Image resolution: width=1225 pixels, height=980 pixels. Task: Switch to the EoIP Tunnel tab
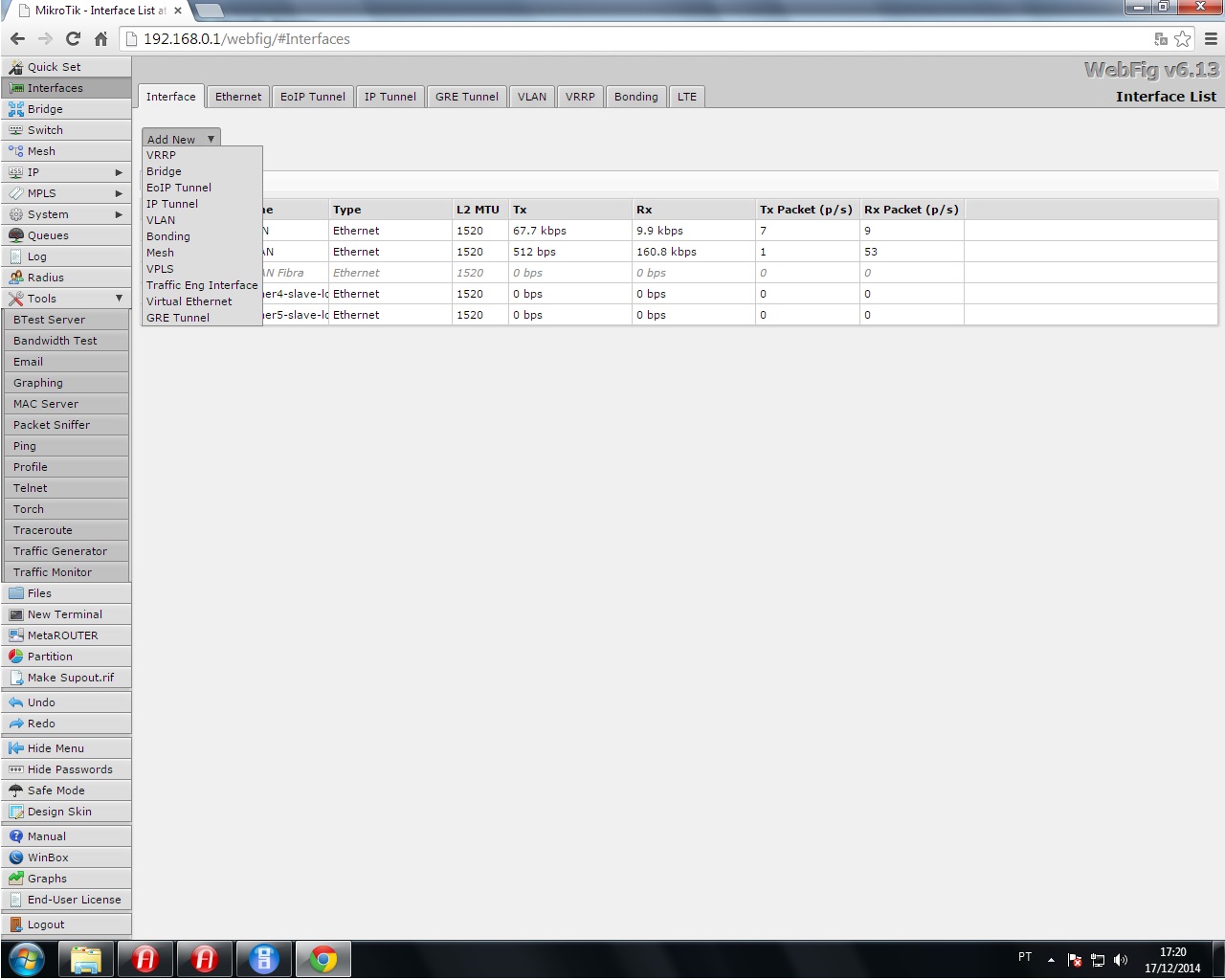(313, 97)
